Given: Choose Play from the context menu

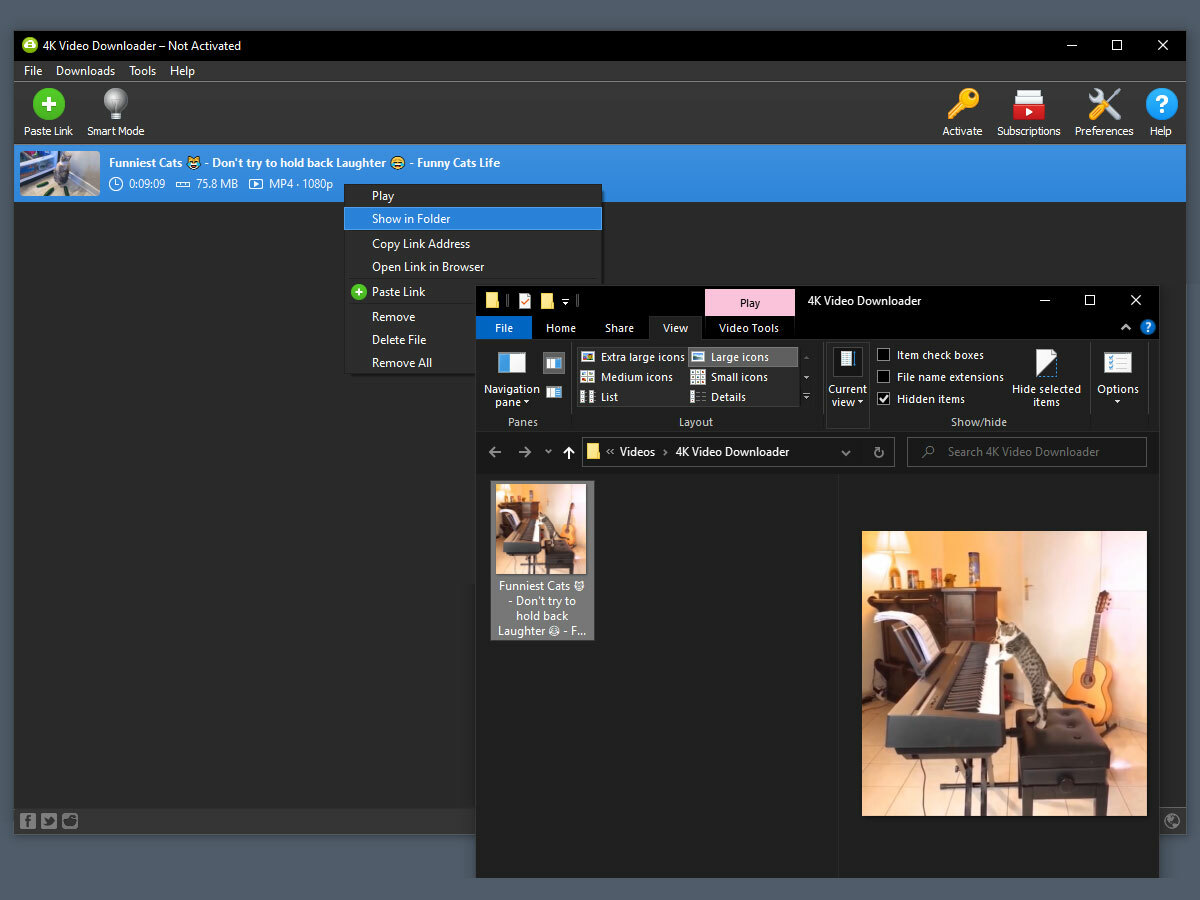Looking at the screenshot, I should tap(473, 196).
